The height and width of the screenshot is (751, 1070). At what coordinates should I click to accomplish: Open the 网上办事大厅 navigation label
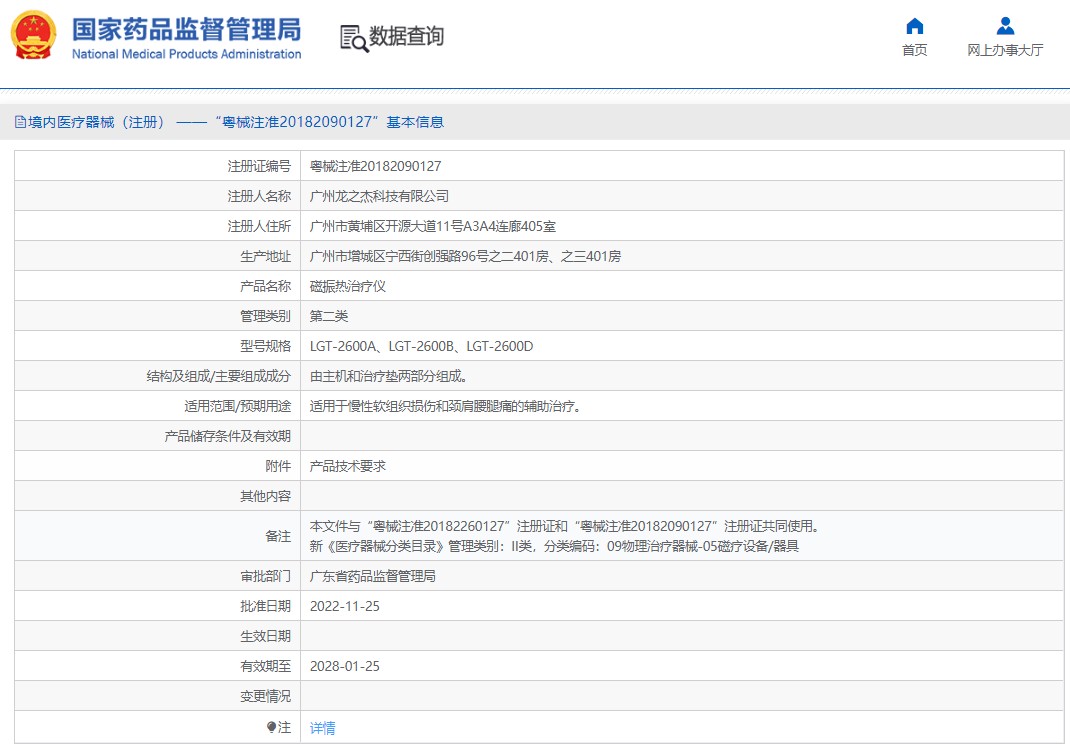[1005, 50]
